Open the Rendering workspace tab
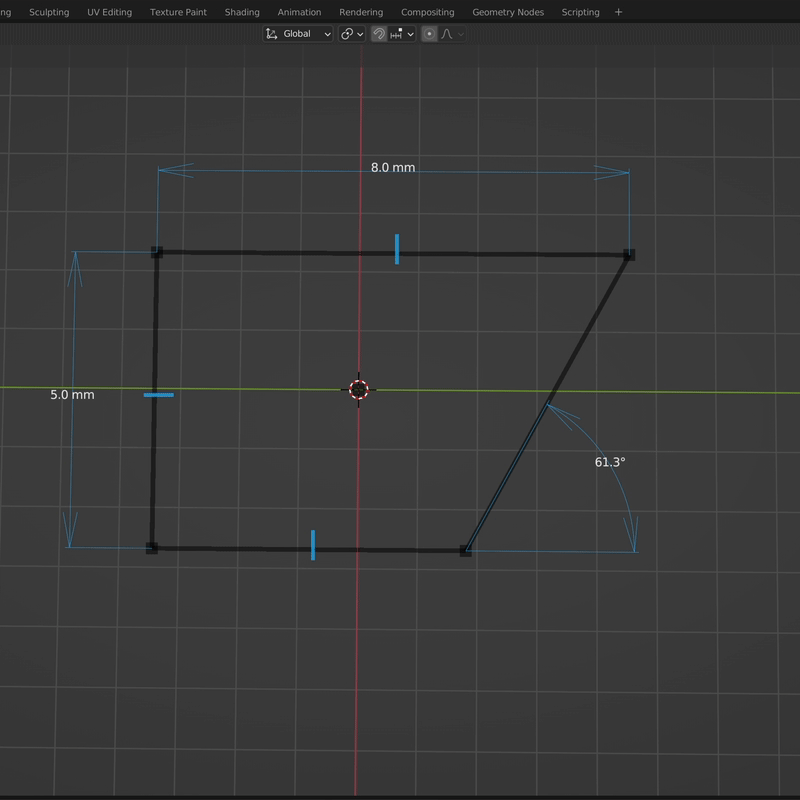The width and height of the screenshot is (800, 800). [361, 12]
